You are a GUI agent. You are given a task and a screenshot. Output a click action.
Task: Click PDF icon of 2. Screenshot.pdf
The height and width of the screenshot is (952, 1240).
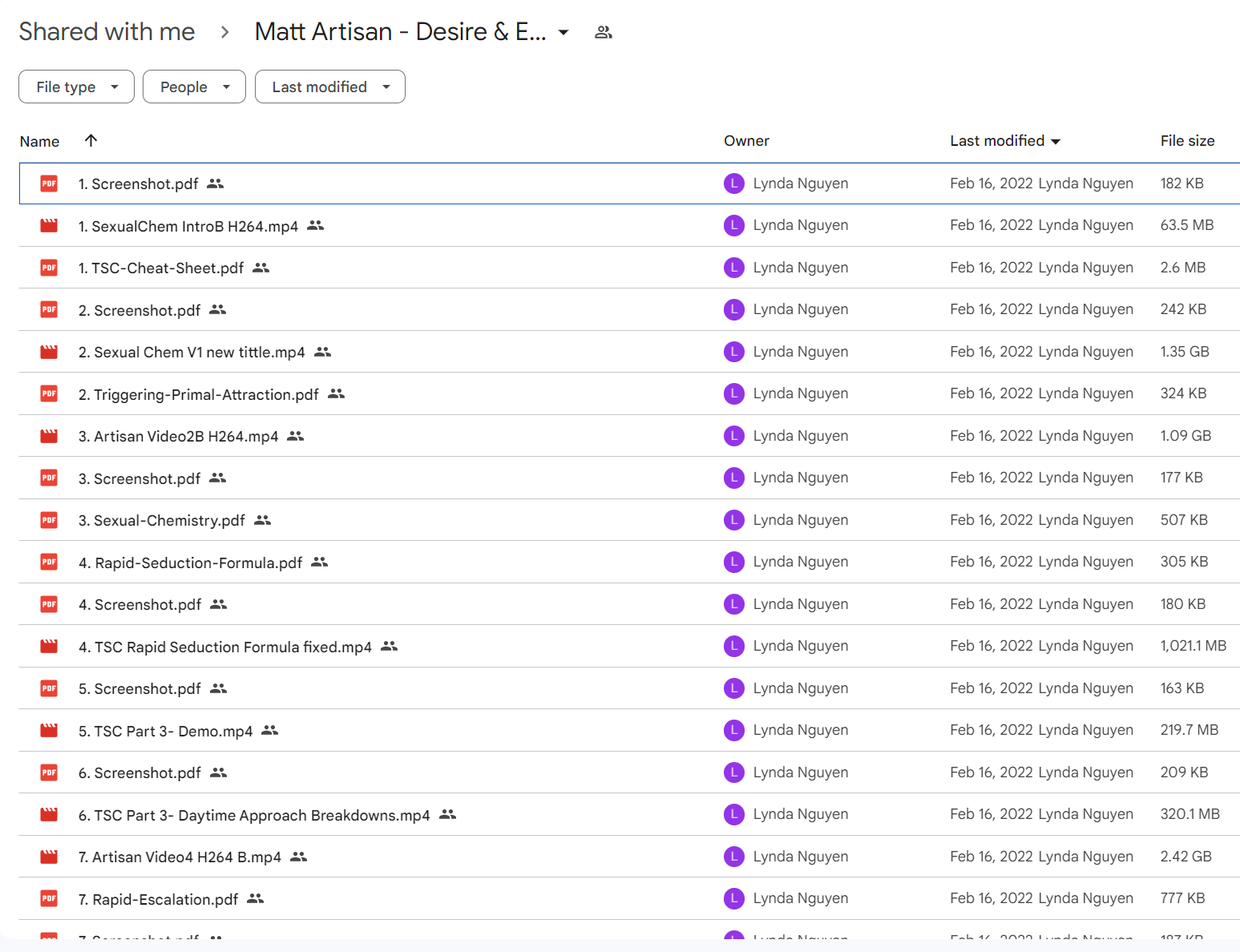49,310
